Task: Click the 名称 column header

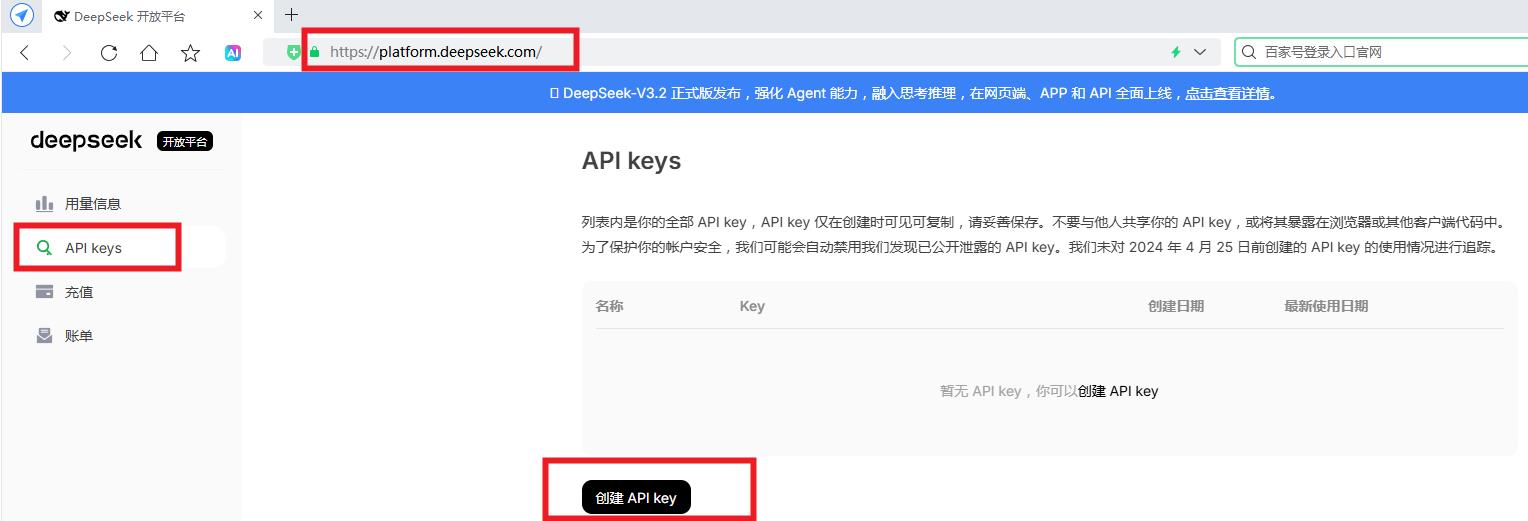Action: (609, 306)
